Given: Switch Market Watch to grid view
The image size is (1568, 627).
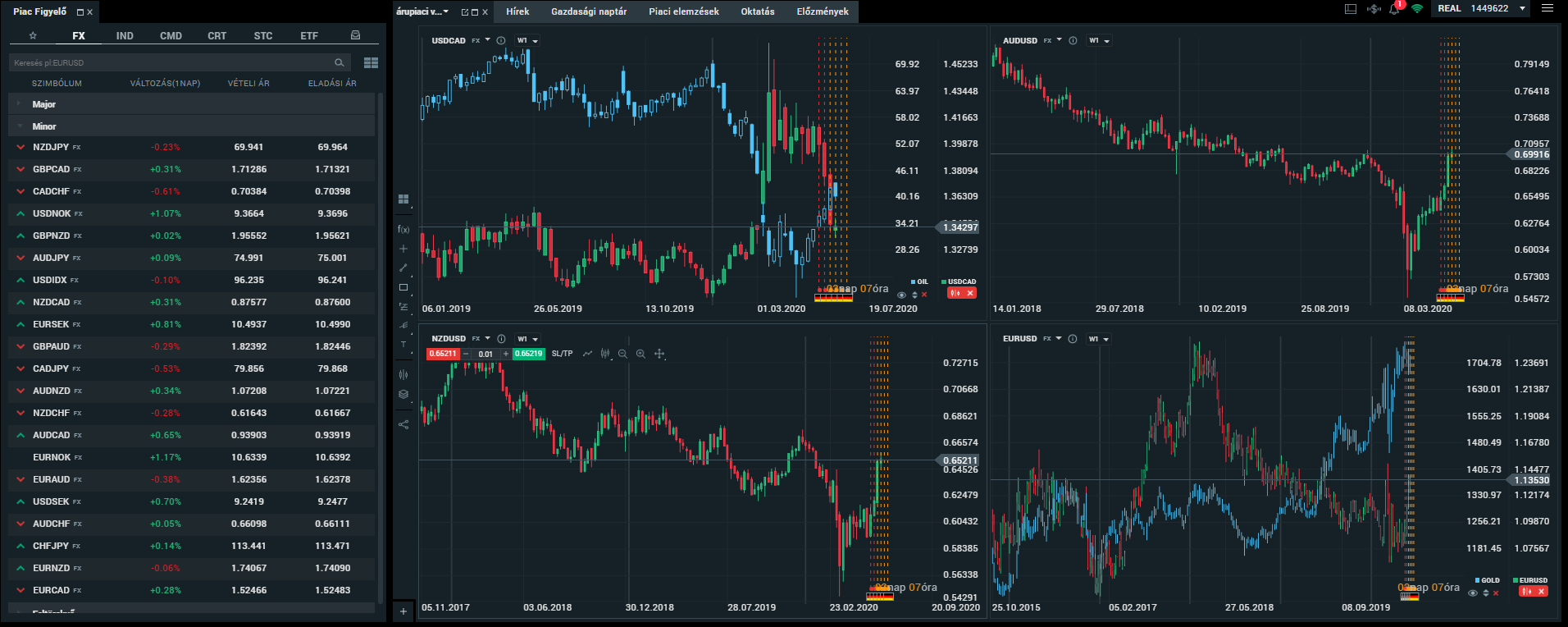Looking at the screenshot, I should coord(371,62).
